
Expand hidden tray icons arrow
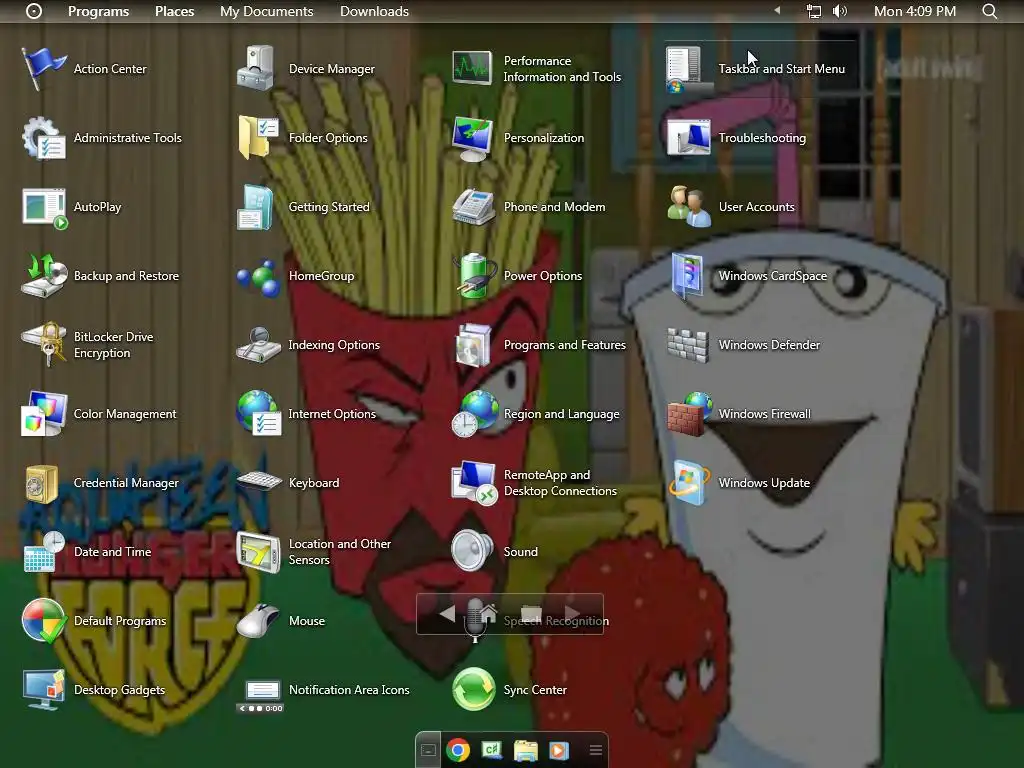(x=777, y=10)
